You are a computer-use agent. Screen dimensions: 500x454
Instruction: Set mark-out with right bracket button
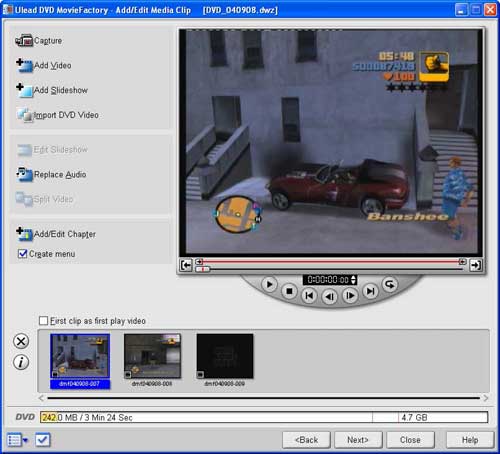point(475,265)
